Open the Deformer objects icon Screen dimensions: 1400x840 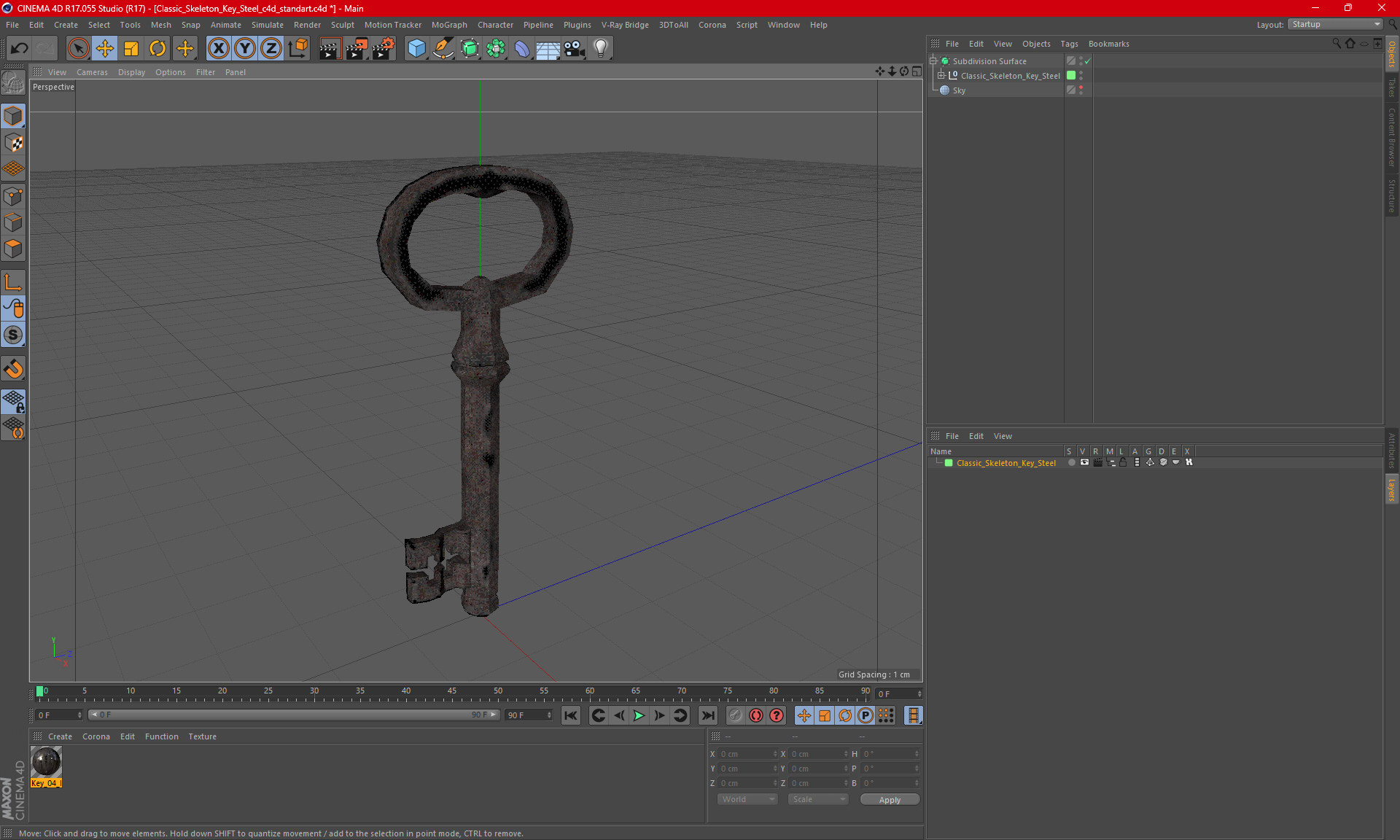(522, 49)
